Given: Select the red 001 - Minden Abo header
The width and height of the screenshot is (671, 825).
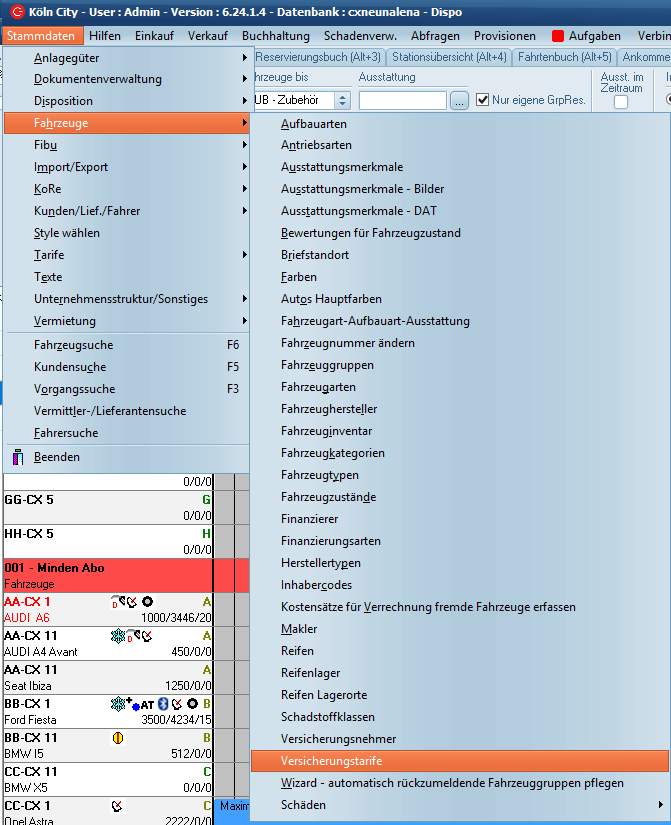Looking at the screenshot, I should click(x=107, y=575).
